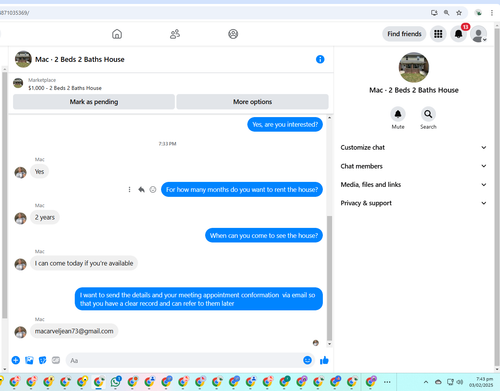Open volume control in system tray

(x=460, y=382)
